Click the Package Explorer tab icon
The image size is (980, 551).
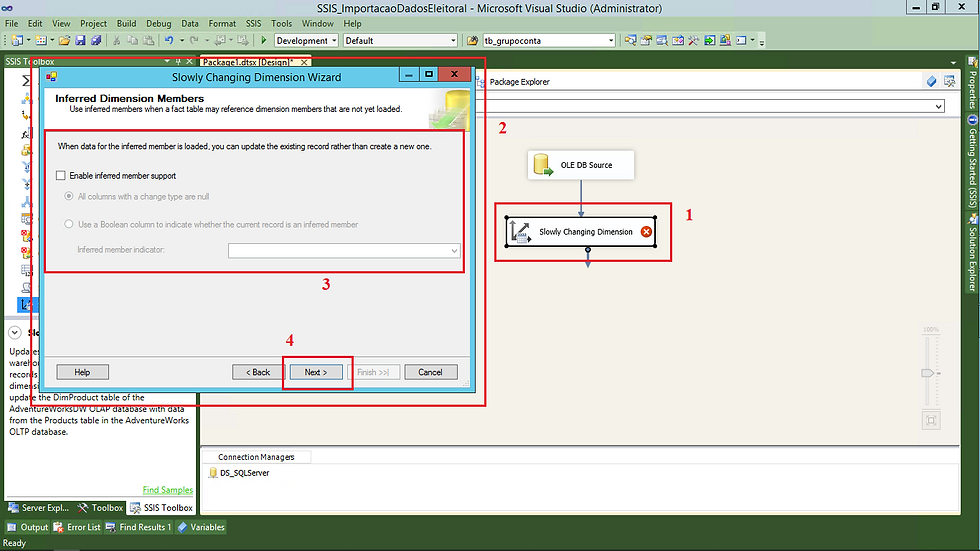[480, 82]
